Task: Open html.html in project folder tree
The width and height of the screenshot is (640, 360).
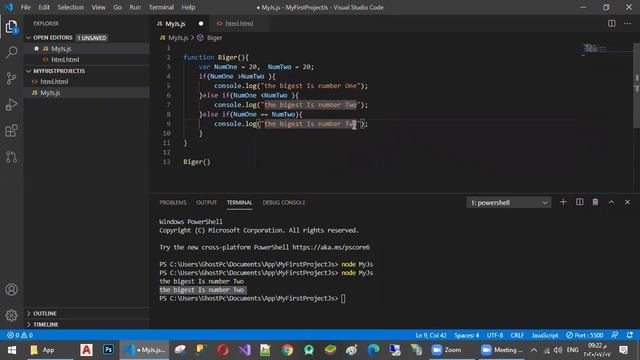Action: pyautogui.click(x=87, y=82)
